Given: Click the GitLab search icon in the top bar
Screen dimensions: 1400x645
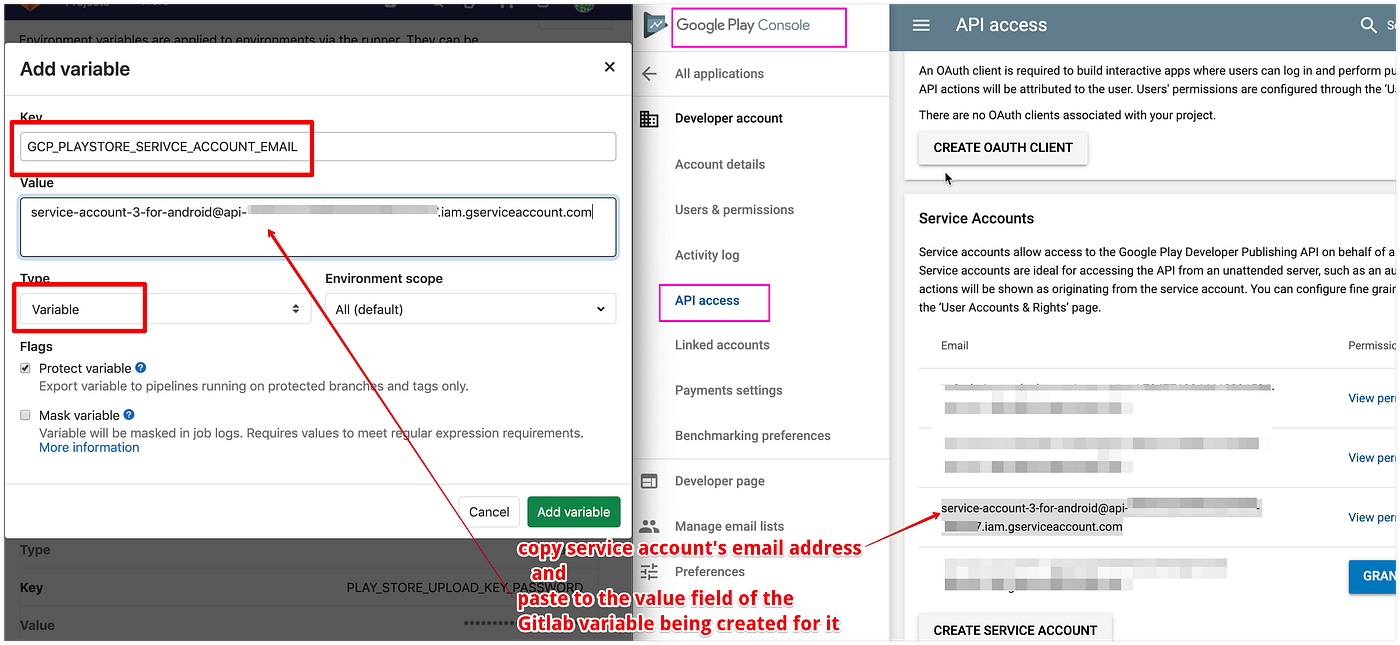Looking at the screenshot, I should pos(438,5).
